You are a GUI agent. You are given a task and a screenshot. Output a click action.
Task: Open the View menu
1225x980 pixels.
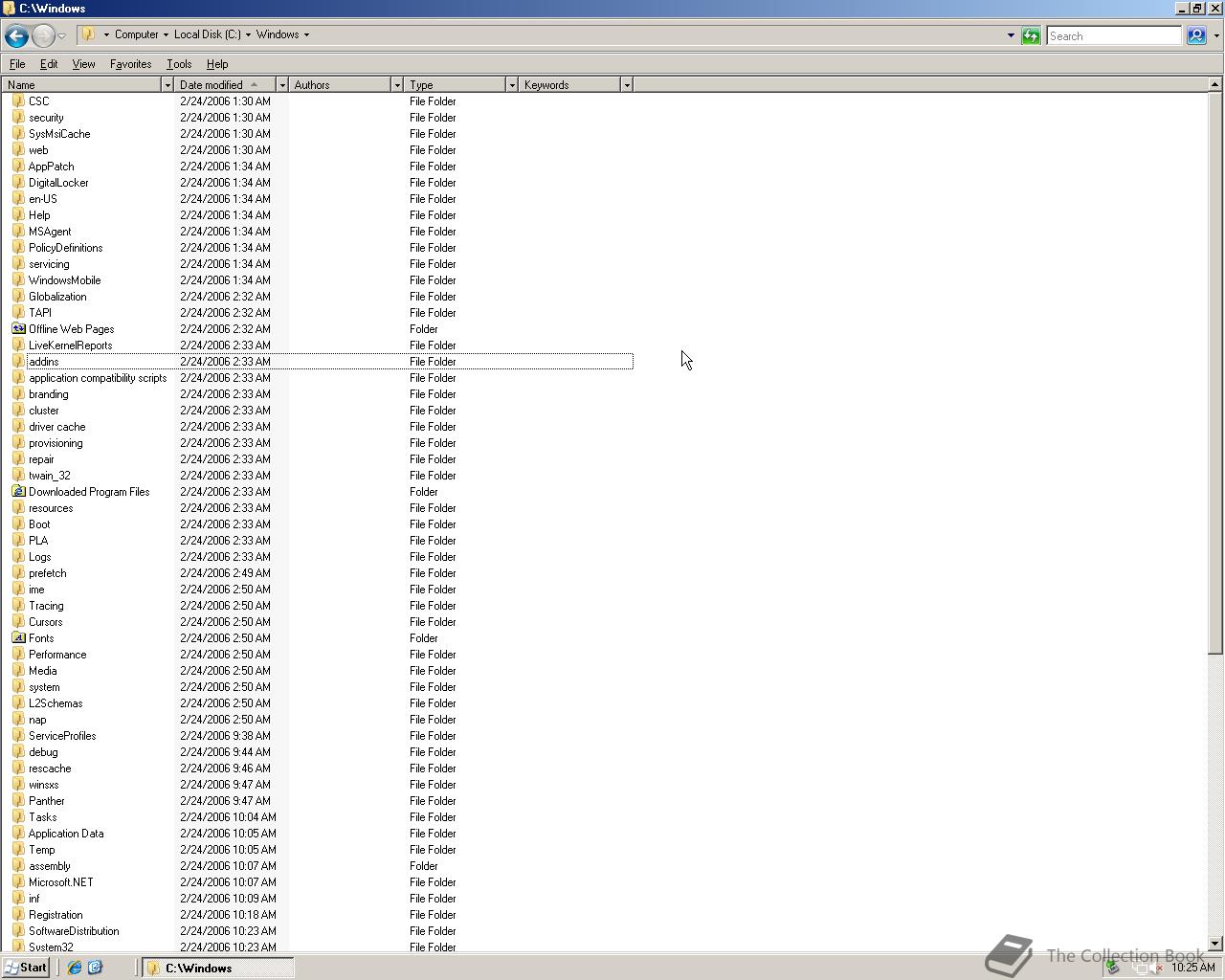[83, 64]
